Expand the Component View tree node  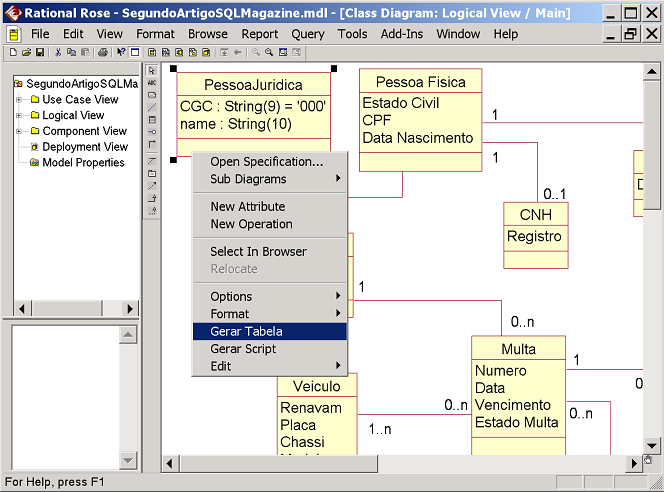click(x=19, y=131)
